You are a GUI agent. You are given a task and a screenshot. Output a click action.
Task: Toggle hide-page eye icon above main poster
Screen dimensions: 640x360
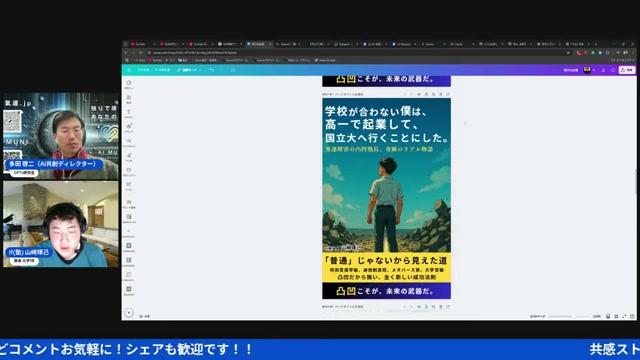click(419, 94)
